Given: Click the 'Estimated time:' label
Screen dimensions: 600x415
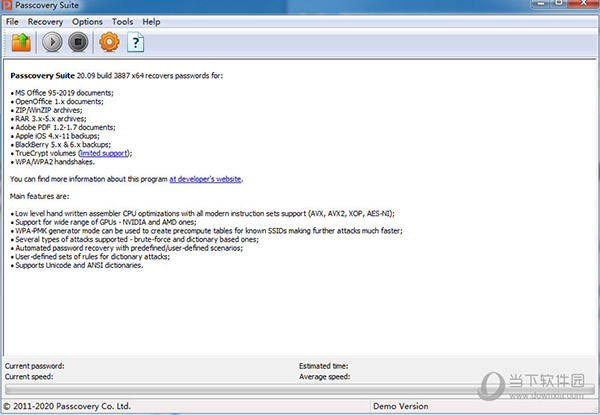Looking at the screenshot, I should pos(323,366).
